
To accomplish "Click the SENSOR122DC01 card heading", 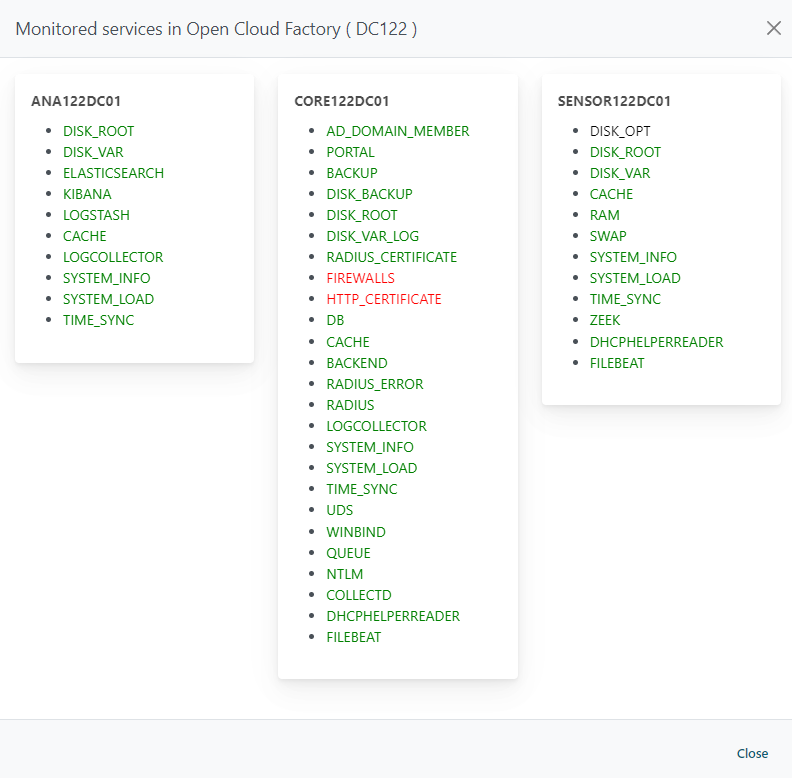I will point(614,101).
